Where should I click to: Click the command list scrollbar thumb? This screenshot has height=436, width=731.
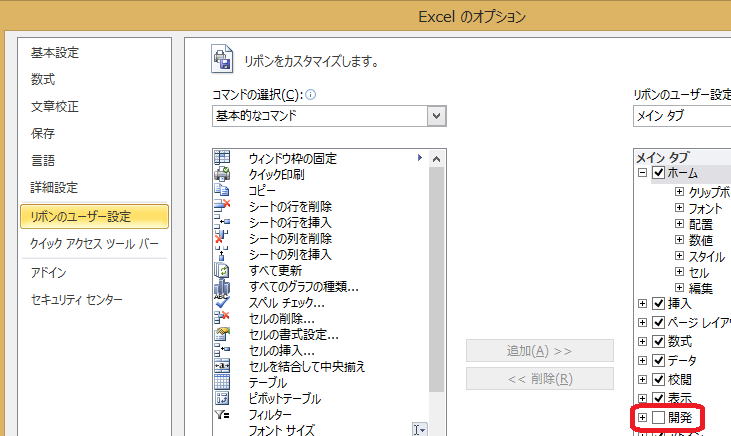436,280
